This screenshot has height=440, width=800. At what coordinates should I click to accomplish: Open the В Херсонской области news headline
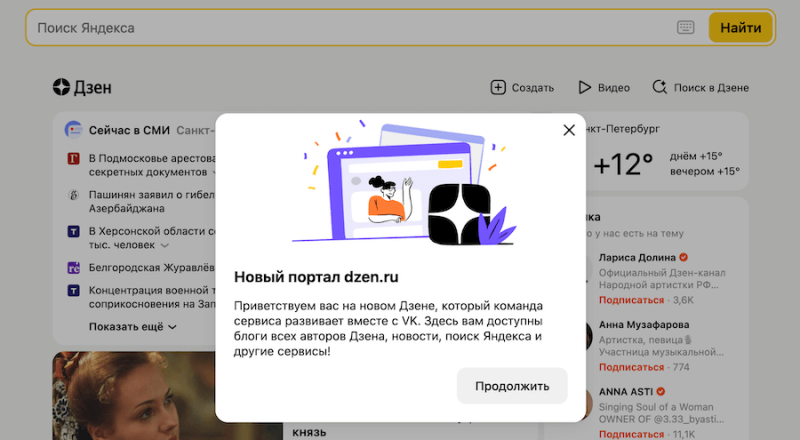click(150, 231)
